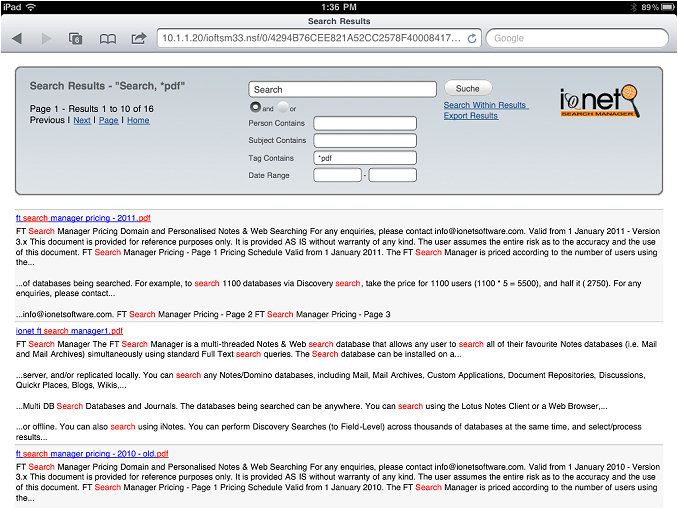The width and height of the screenshot is (678, 509).
Task: Click the 'Search Results' page title
Action: [339, 21]
